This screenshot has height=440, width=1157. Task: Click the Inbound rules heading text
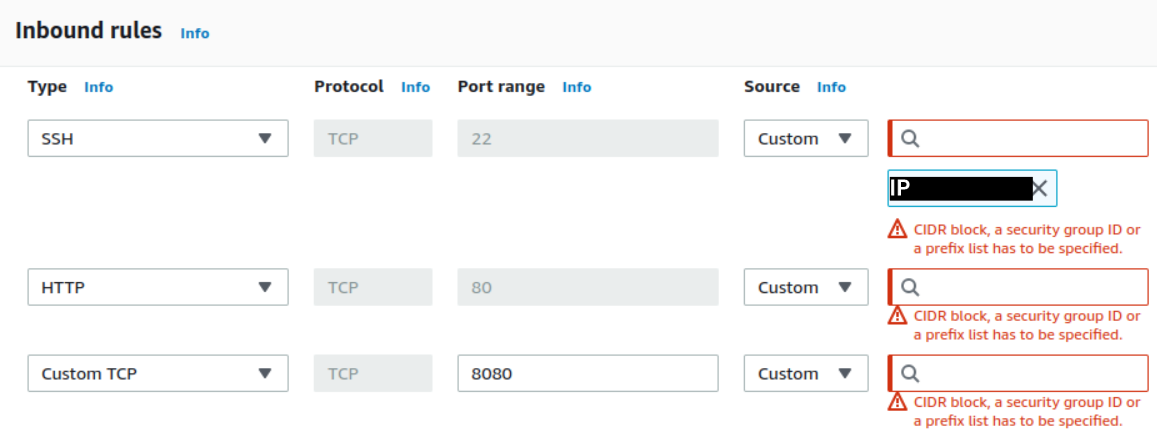pyautogui.click(x=89, y=31)
